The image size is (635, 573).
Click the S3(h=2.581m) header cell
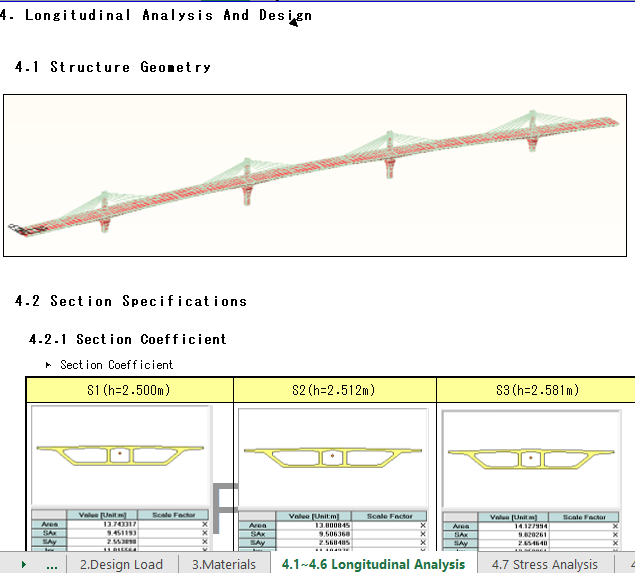(x=535, y=390)
